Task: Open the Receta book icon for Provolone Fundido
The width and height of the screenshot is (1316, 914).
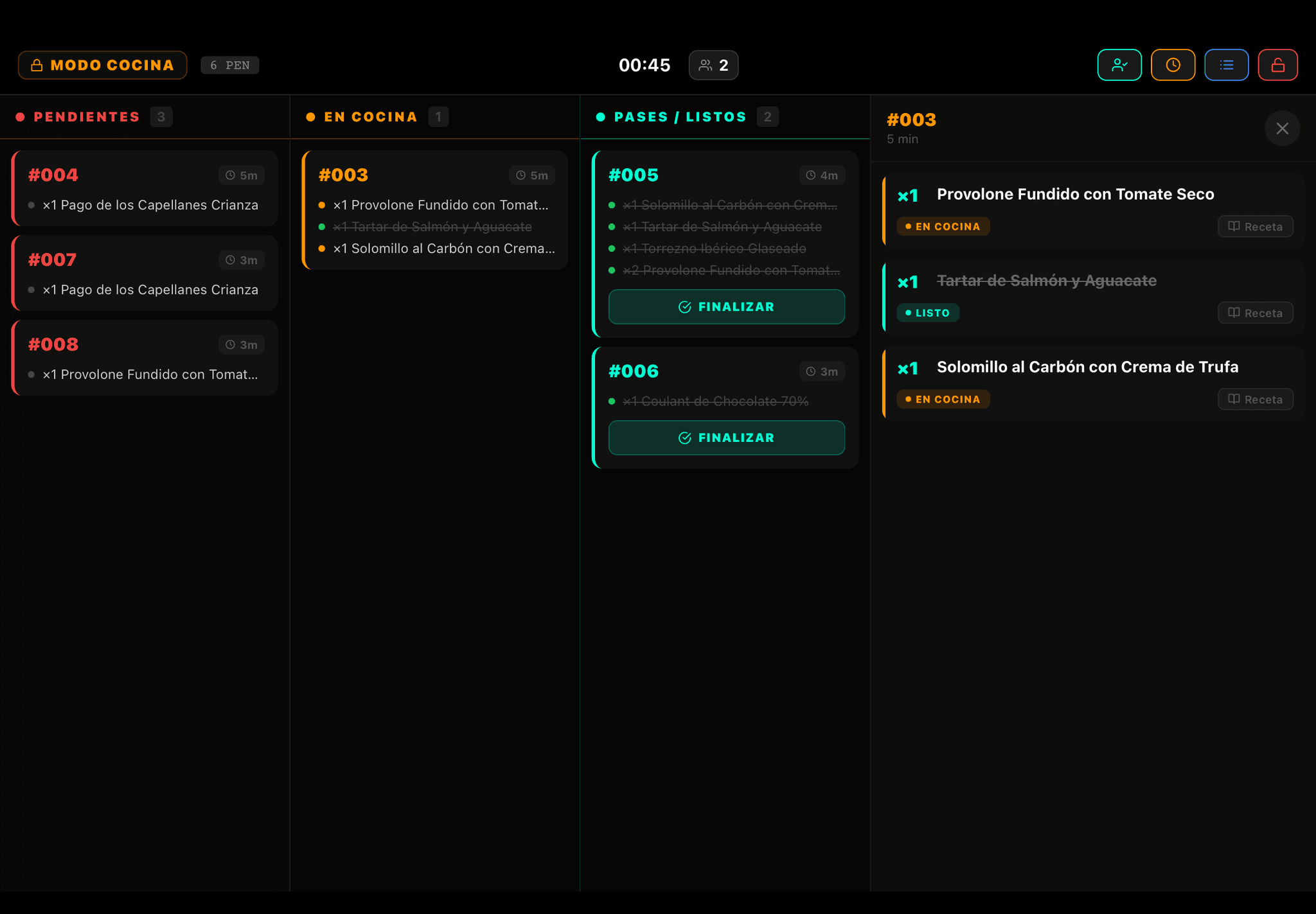Action: (x=1255, y=226)
